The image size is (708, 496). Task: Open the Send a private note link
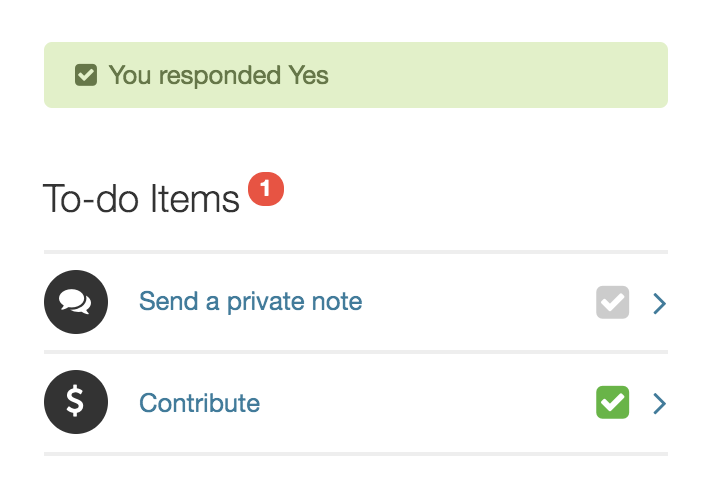250,301
